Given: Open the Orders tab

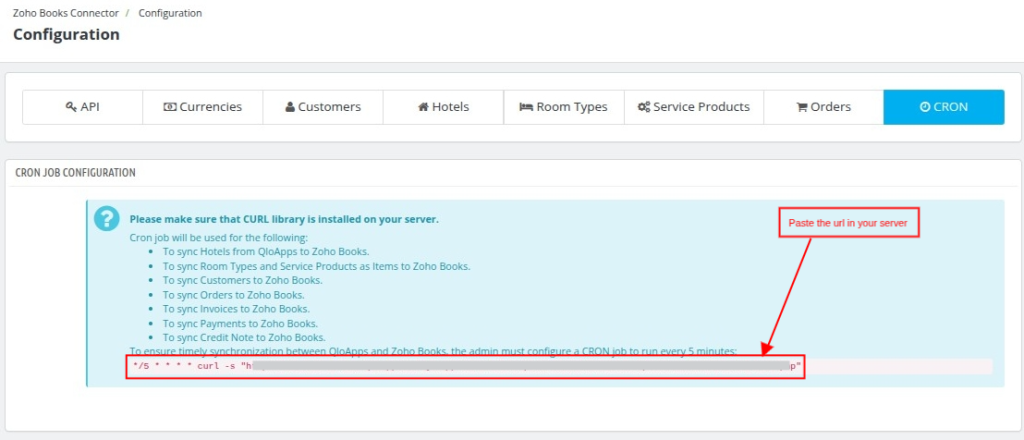Looking at the screenshot, I should pyautogui.click(x=824, y=107).
